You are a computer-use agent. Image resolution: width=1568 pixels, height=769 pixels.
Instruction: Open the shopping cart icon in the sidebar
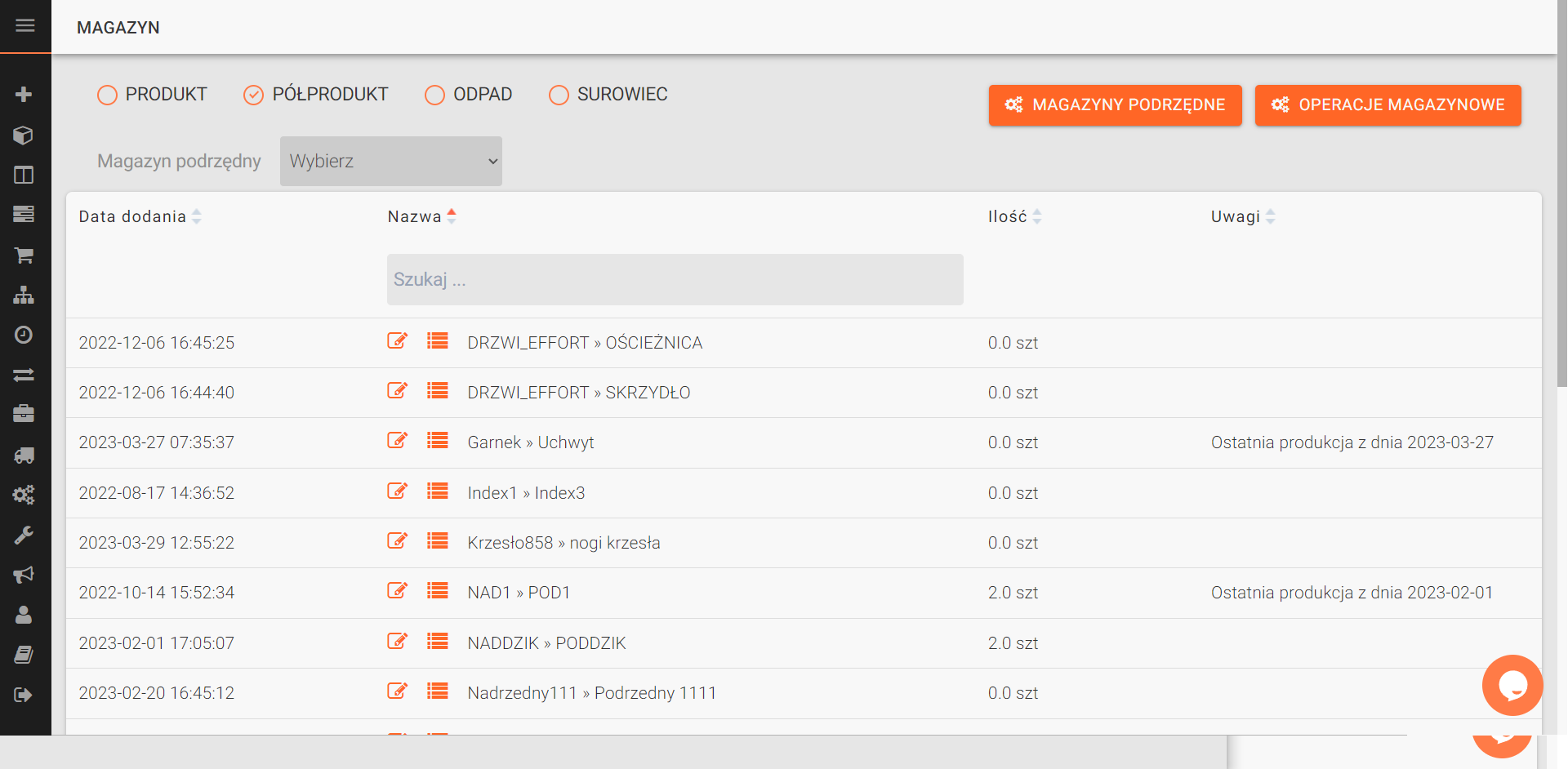point(24,256)
